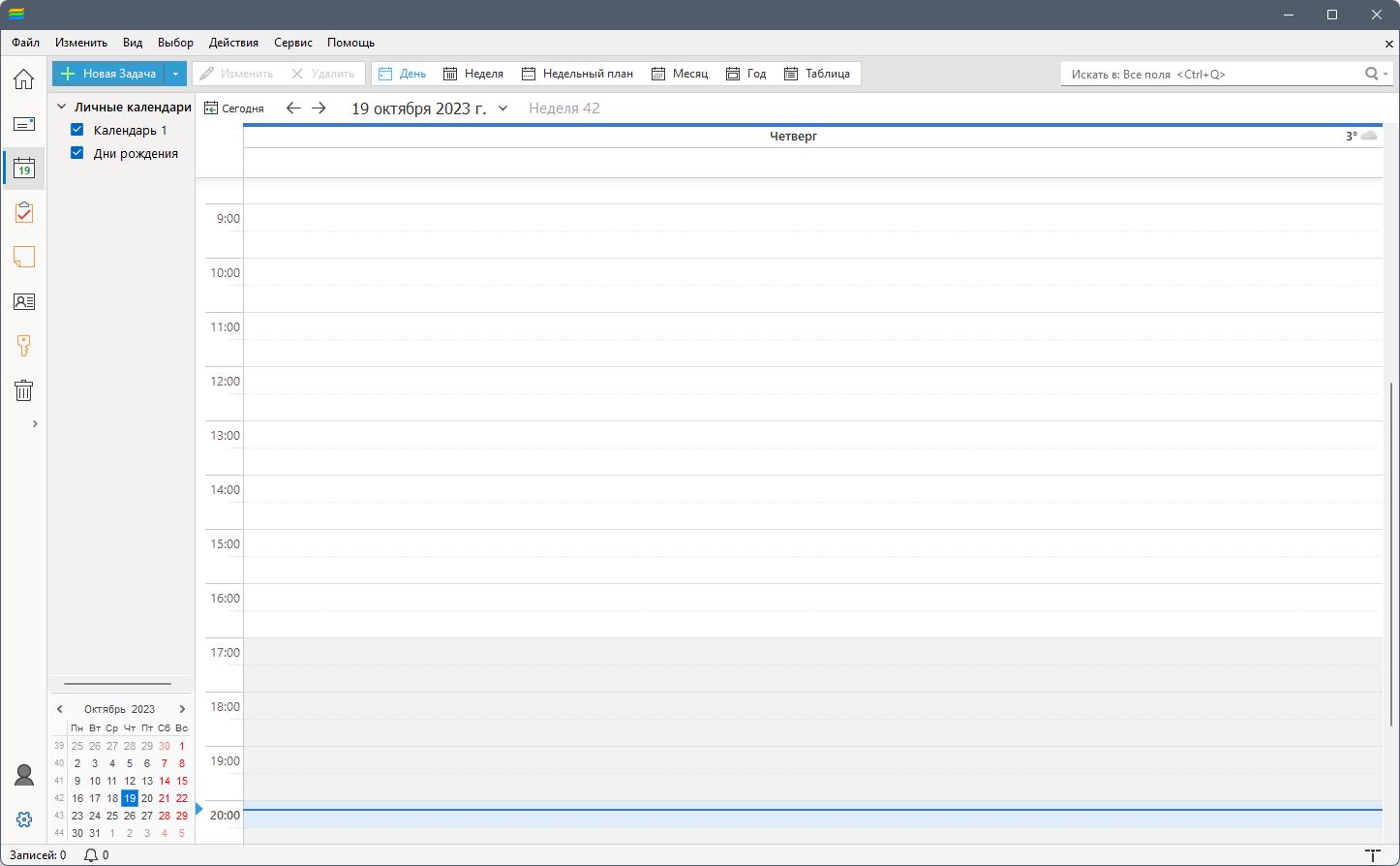Uncheck the Календарь 1 checkbox

[x=77, y=130]
